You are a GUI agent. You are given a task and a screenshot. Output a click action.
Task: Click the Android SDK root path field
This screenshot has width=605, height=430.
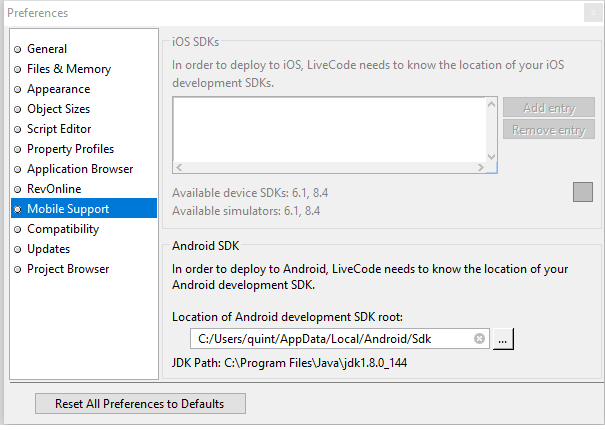pyautogui.click(x=330, y=339)
